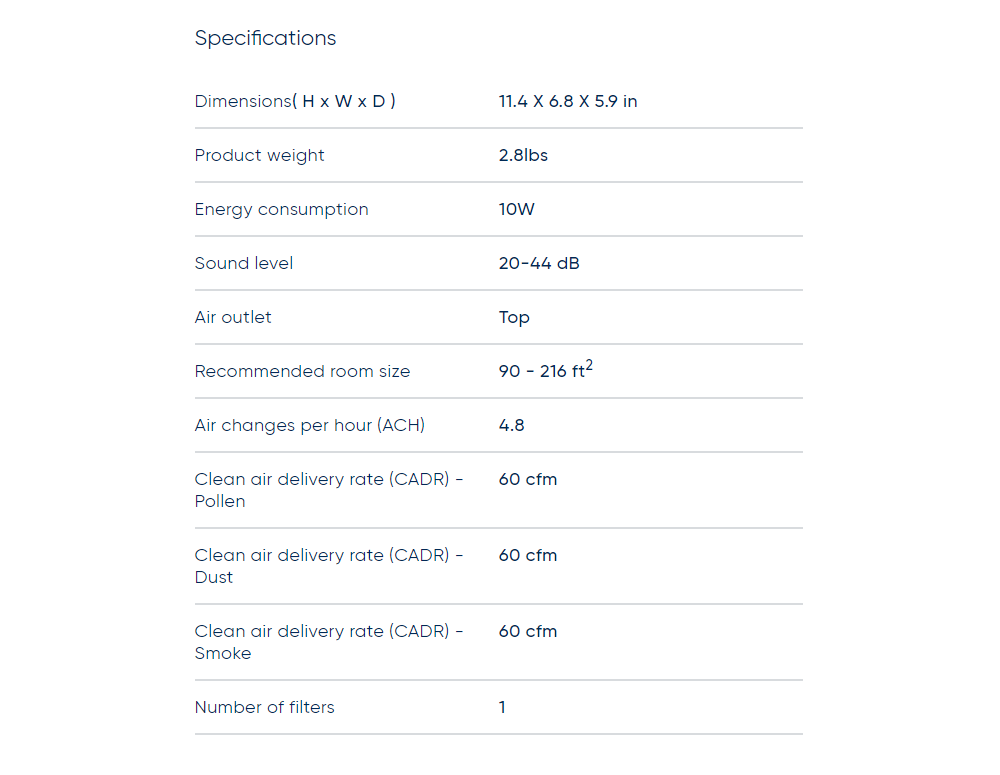The width and height of the screenshot is (1000, 775).
Task: Click the Air changes per hour (ACH) label
Action: coord(310,425)
